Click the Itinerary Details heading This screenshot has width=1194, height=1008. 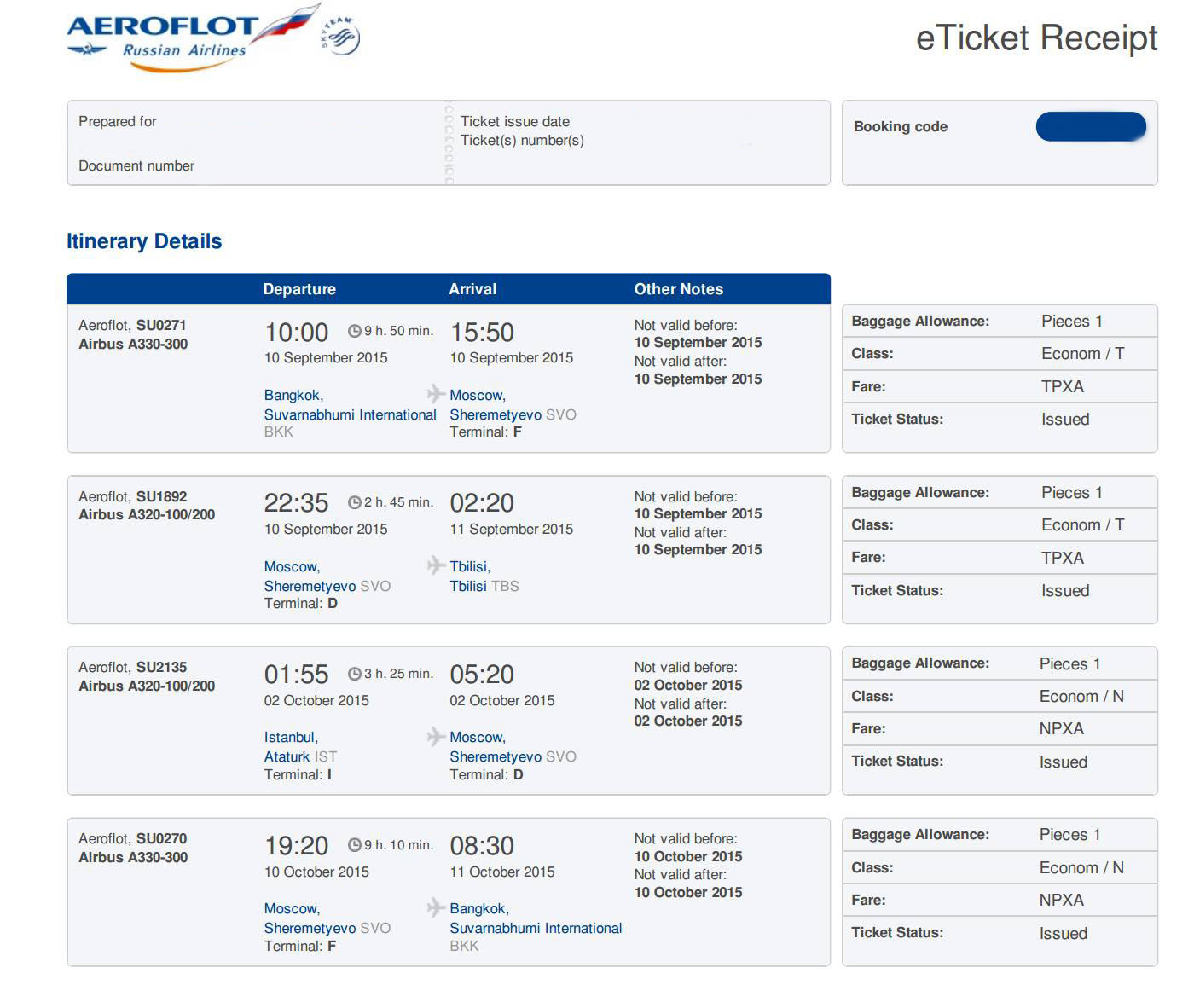pos(144,241)
